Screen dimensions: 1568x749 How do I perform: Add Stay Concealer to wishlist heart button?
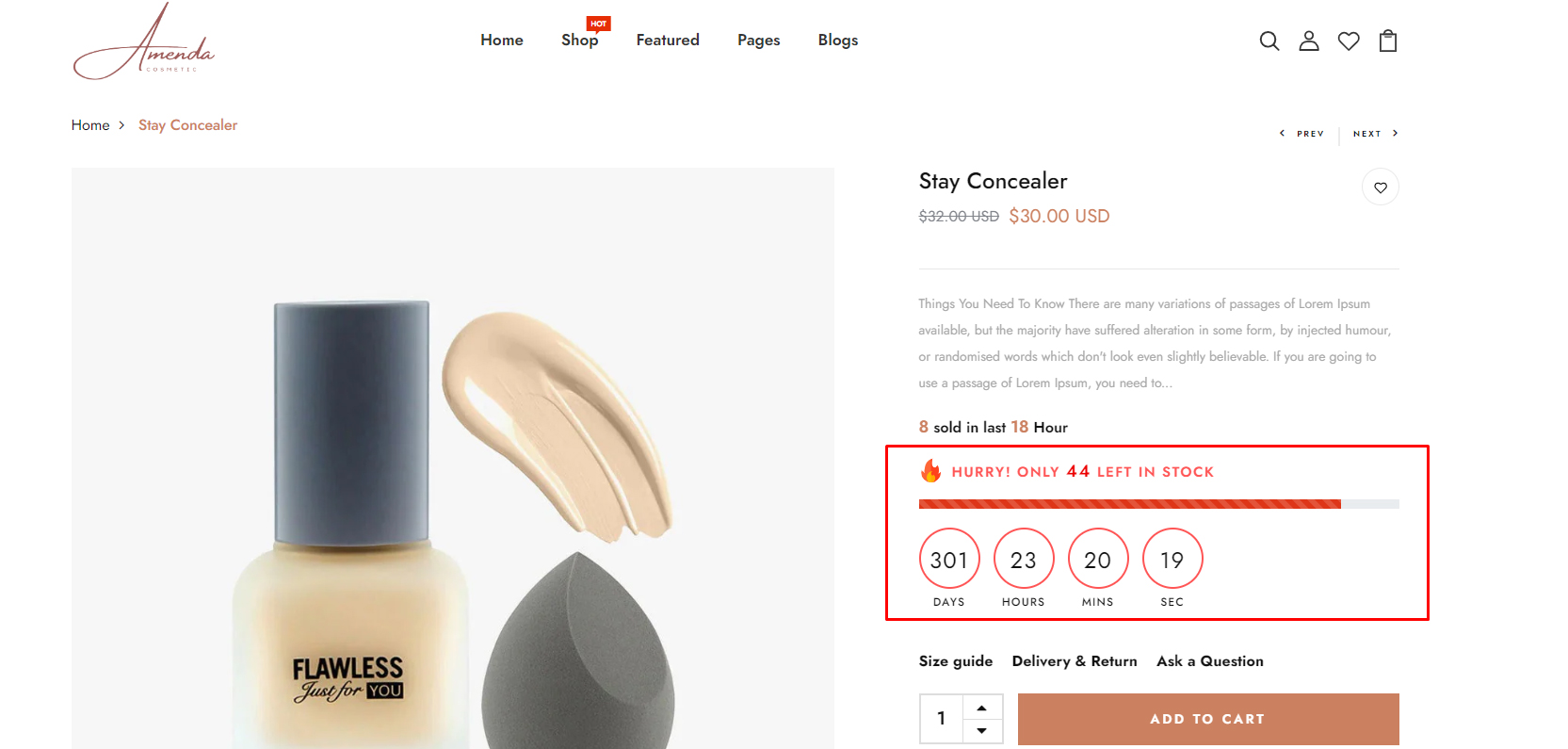pyautogui.click(x=1381, y=187)
